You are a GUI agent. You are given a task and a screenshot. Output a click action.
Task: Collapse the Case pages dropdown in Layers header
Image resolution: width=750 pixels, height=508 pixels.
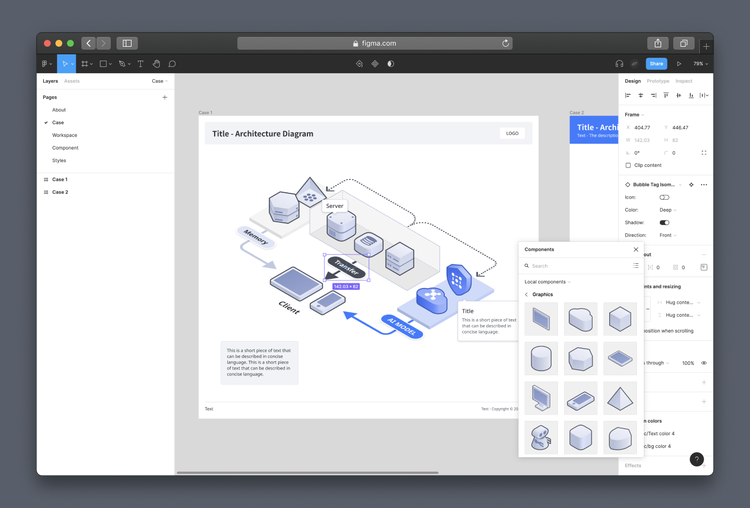pyautogui.click(x=160, y=81)
